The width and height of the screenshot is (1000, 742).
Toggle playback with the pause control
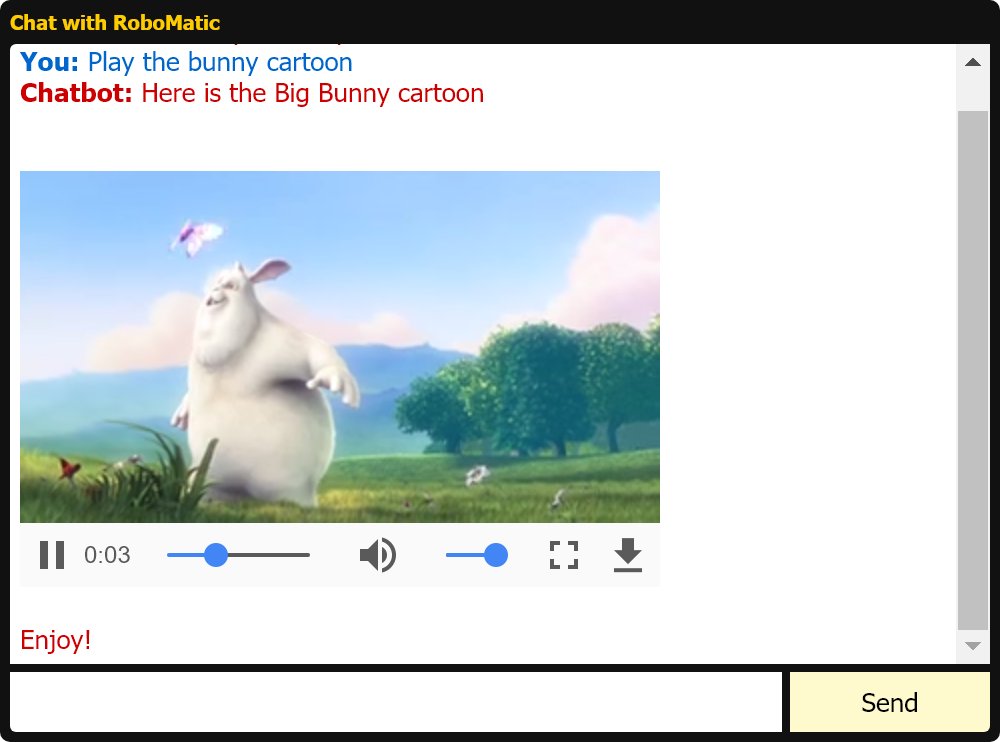click(x=51, y=555)
